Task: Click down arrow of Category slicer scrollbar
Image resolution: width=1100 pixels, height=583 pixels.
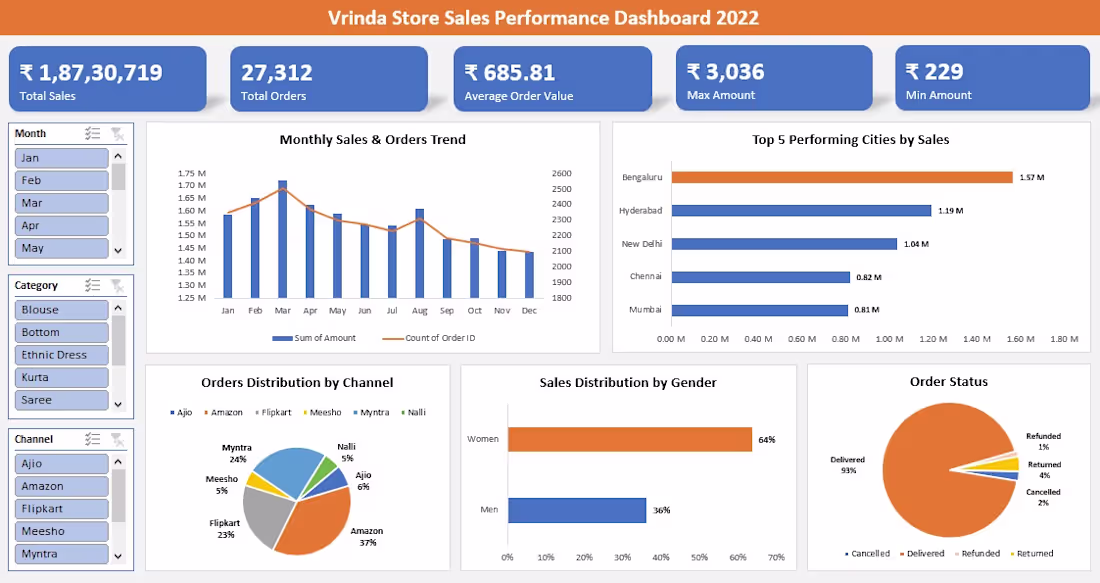Action: 118,403
